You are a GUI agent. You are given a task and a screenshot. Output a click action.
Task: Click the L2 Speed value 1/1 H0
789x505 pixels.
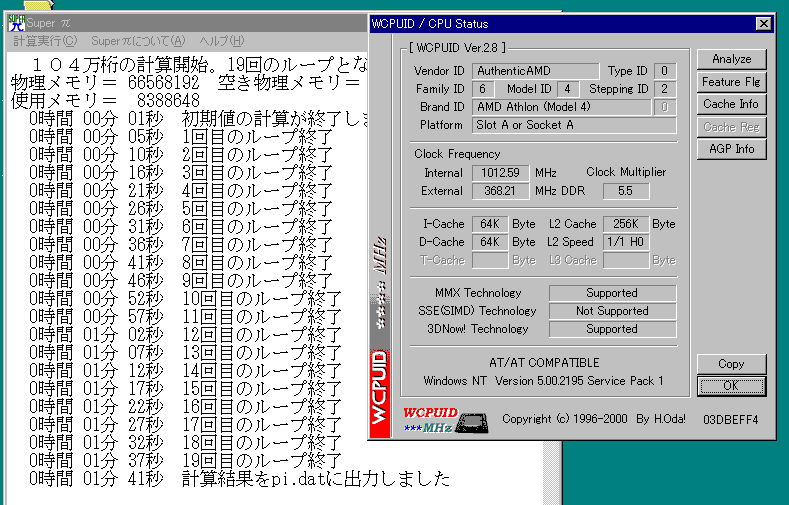(626, 242)
